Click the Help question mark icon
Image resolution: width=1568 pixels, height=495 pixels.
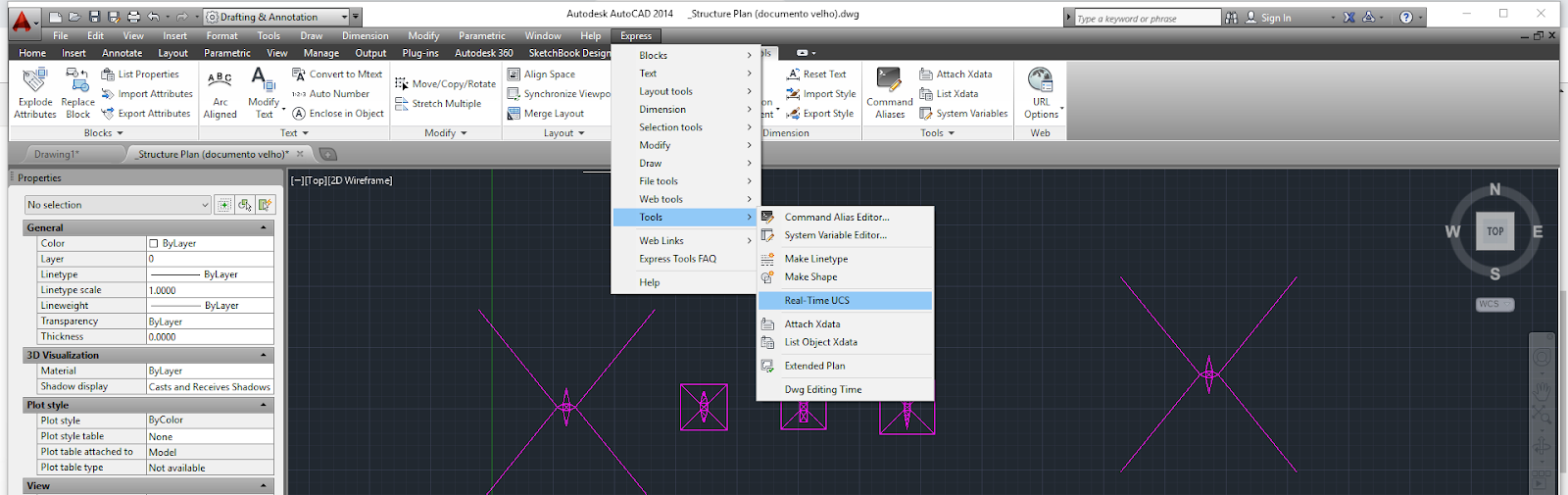click(1406, 18)
